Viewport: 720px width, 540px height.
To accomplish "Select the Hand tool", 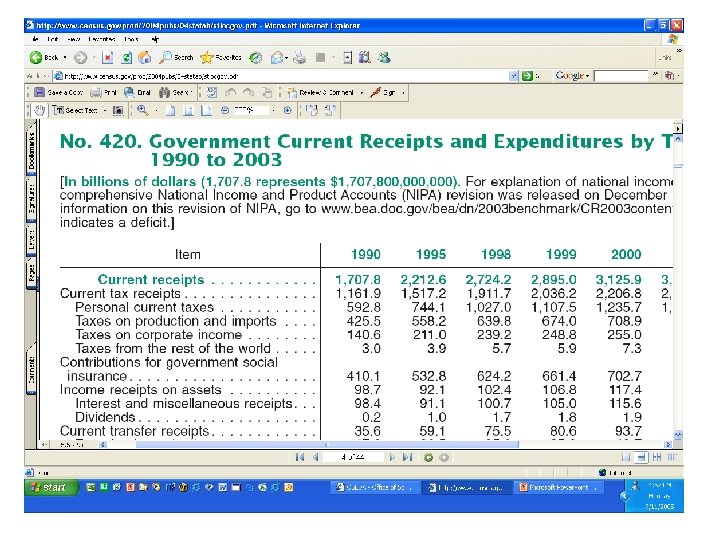I will pos(40,110).
